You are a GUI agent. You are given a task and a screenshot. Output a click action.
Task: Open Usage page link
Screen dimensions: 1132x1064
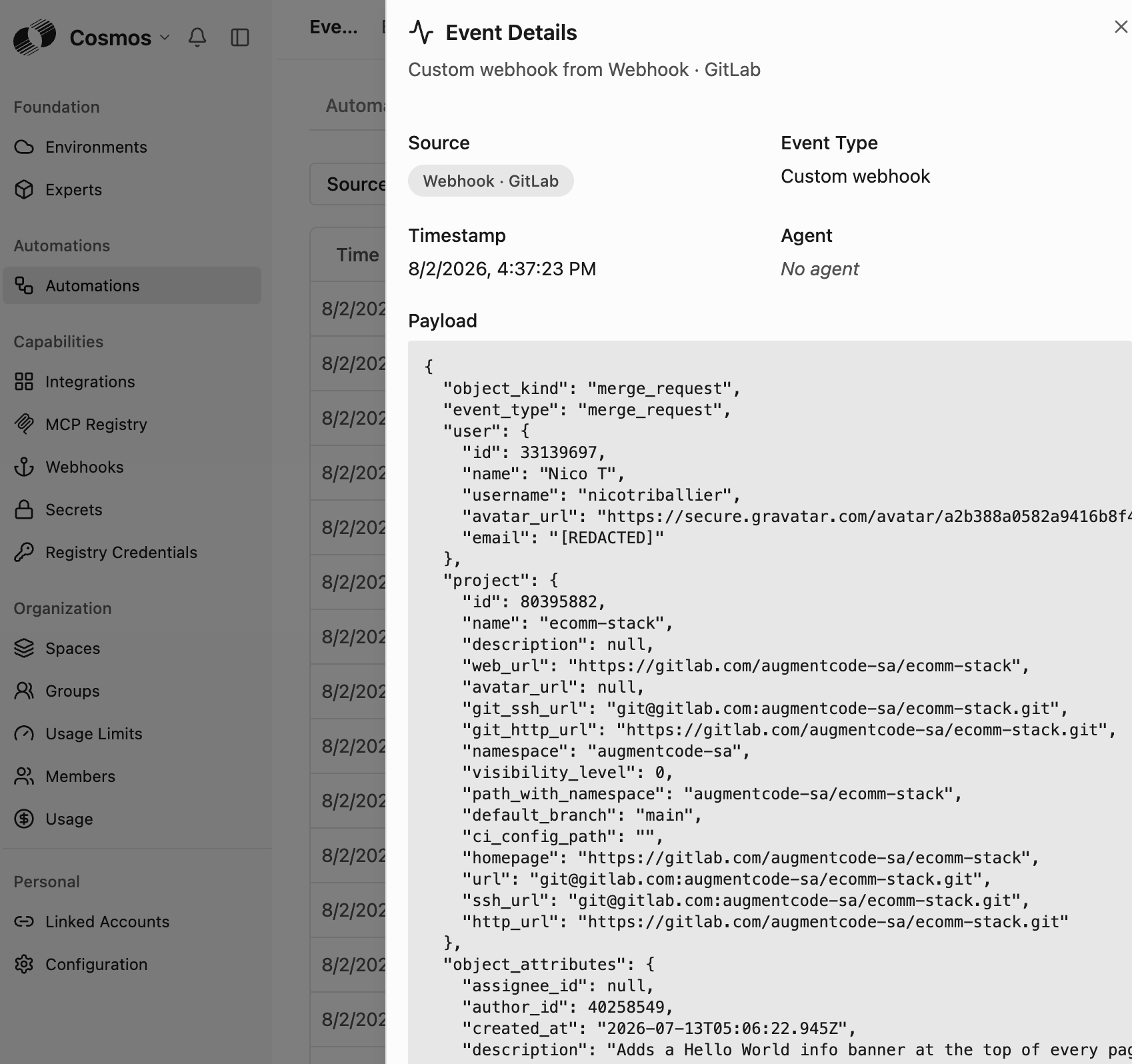132,819
